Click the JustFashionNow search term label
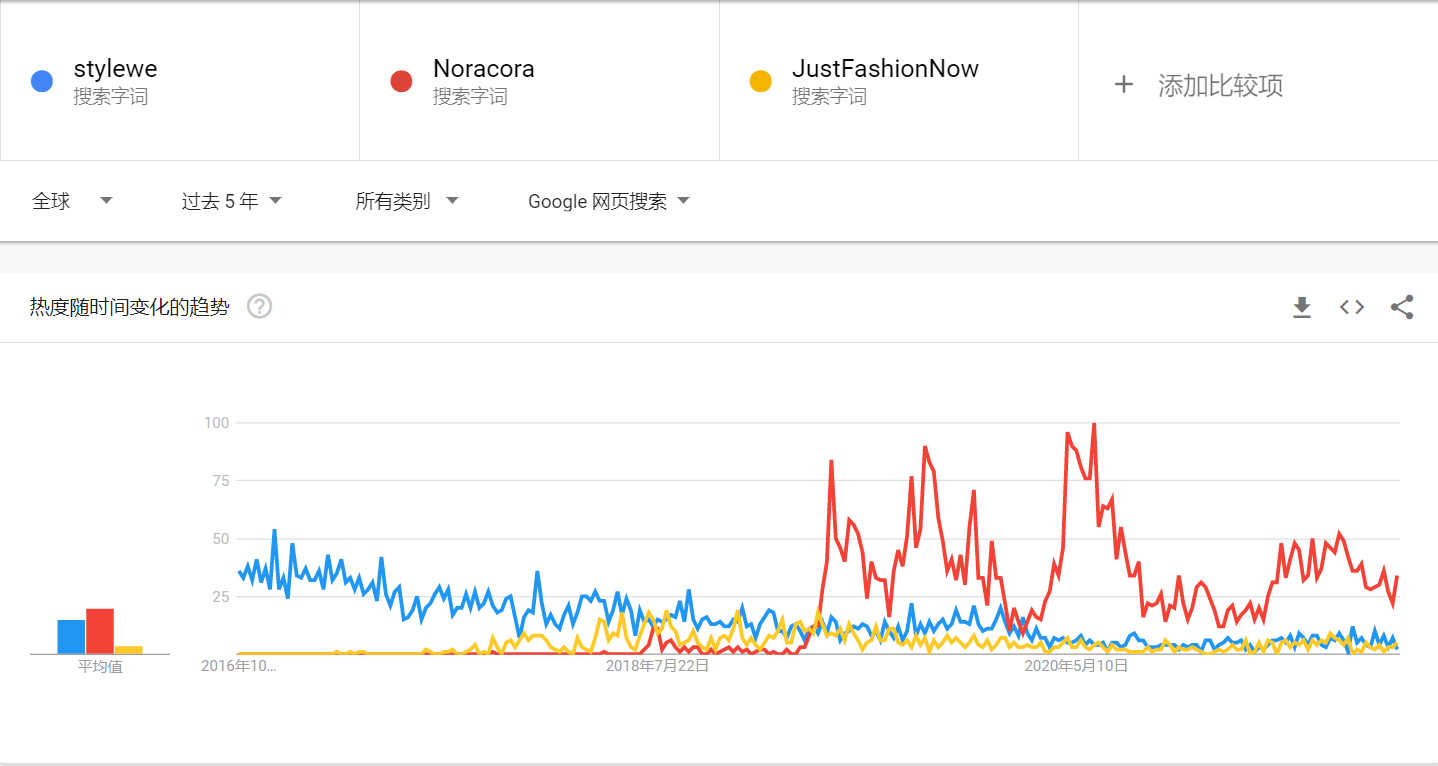 pos(884,68)
